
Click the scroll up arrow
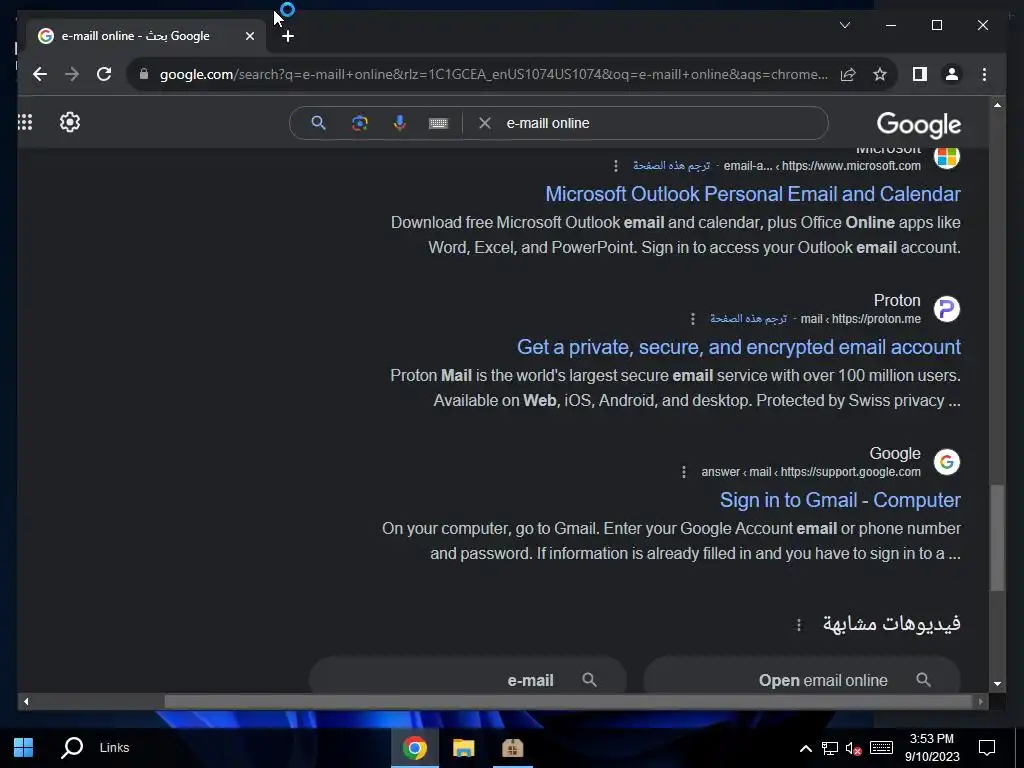tap(997, 105)
